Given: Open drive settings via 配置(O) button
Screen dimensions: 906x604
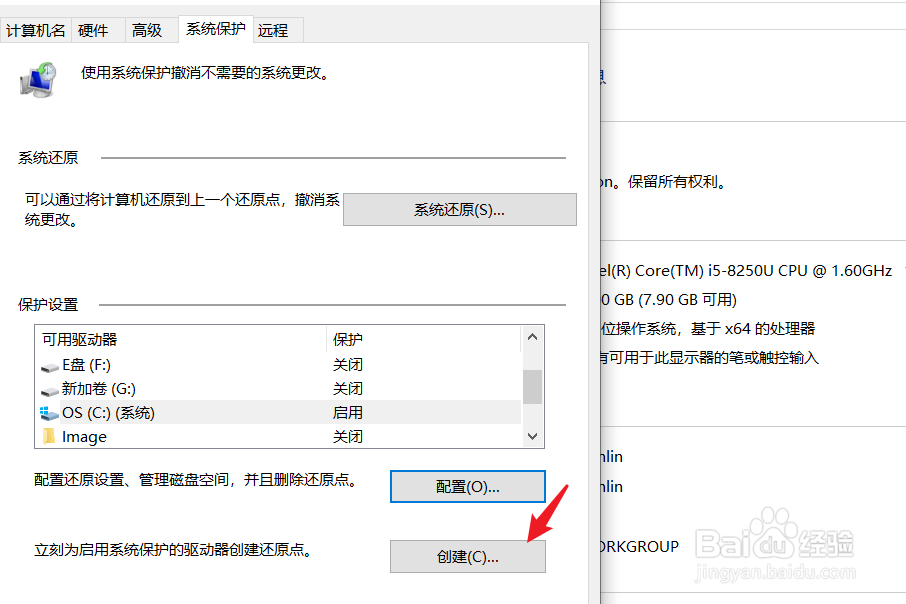Looking at the screenshot, I should click(467, 486).
